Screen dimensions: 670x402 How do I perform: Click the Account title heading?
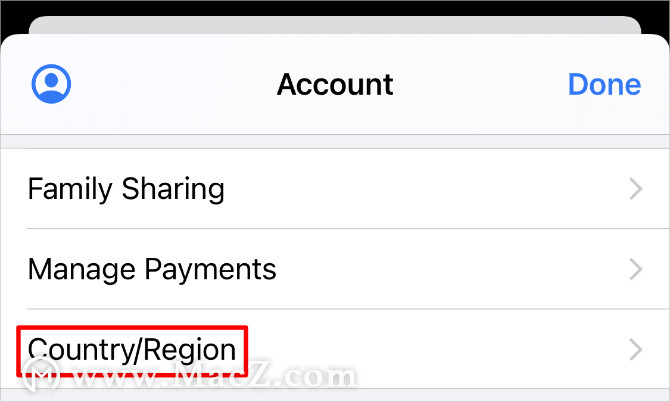335,84
